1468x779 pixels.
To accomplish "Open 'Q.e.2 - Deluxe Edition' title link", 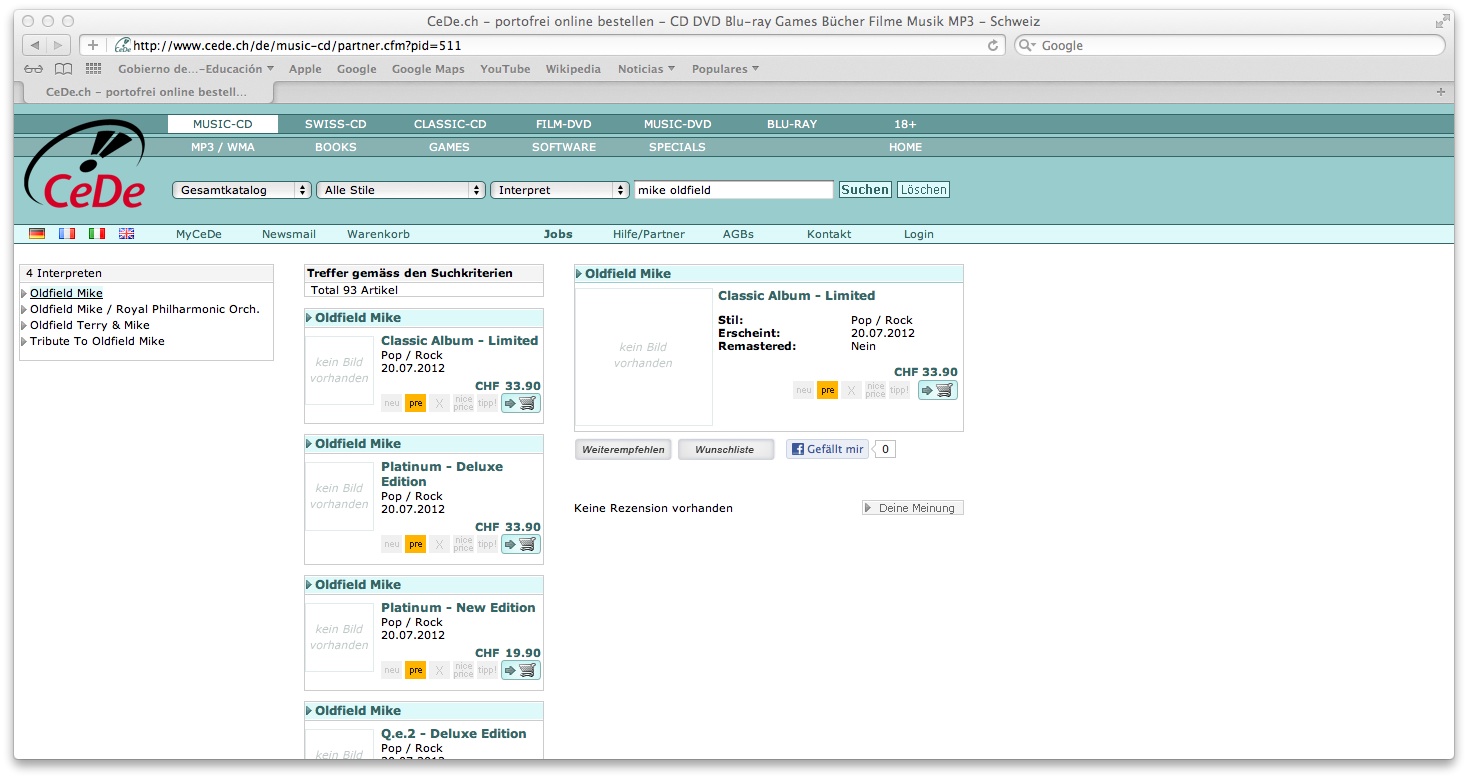I will pos(454,733).
